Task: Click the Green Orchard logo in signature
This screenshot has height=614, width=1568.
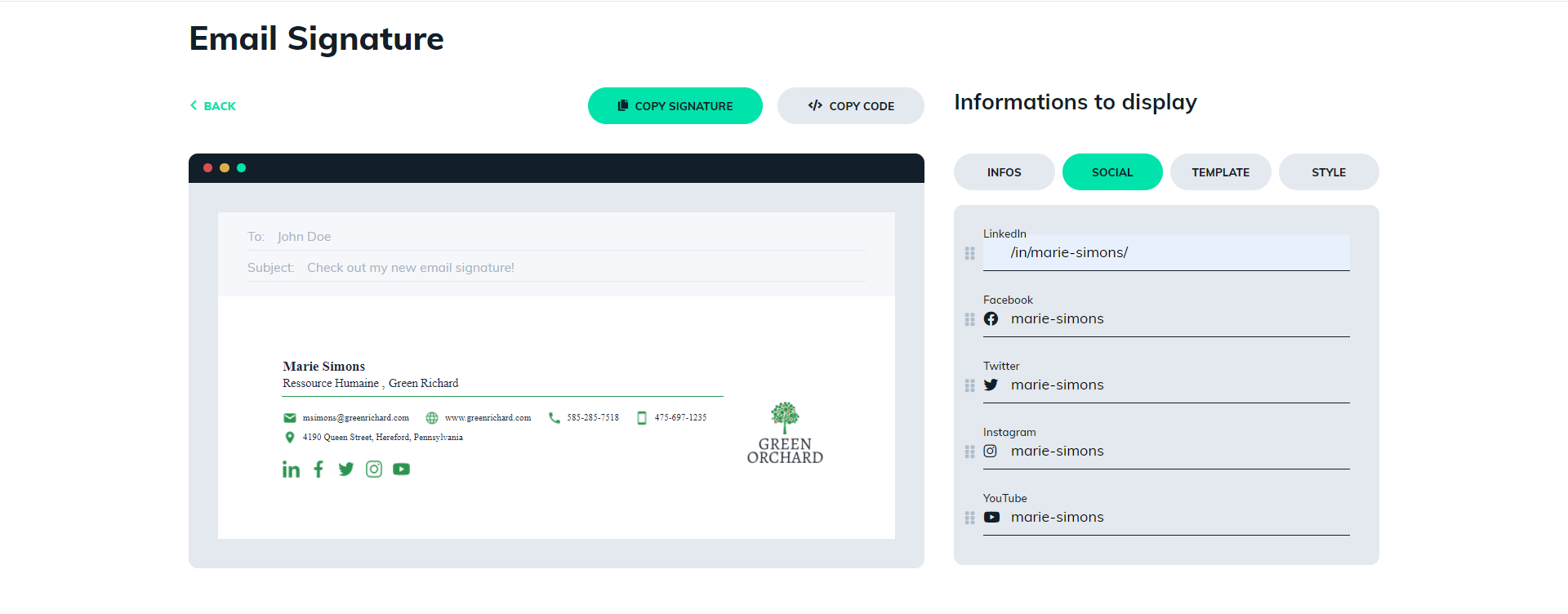Action: click(785, 434)
